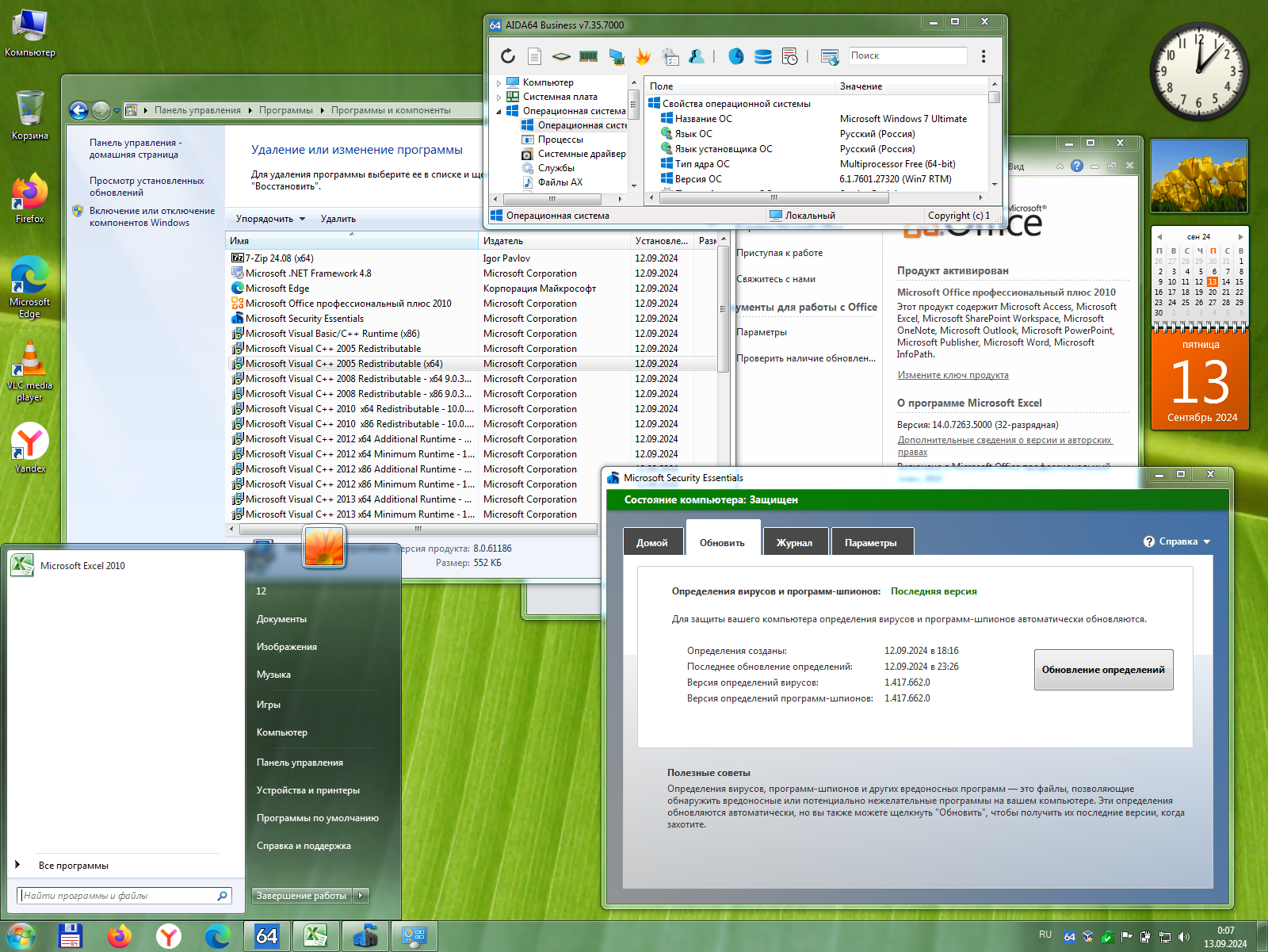The width and height of the screenshot is (1268, 952).
Task: Click the tulips slideshow gadget thumbnail
Action: coord(1199,176)
